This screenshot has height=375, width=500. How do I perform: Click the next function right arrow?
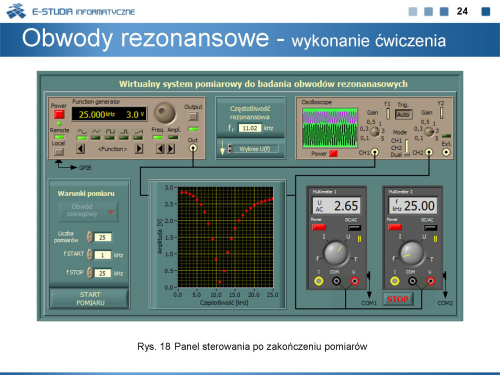tap(139, 149)
